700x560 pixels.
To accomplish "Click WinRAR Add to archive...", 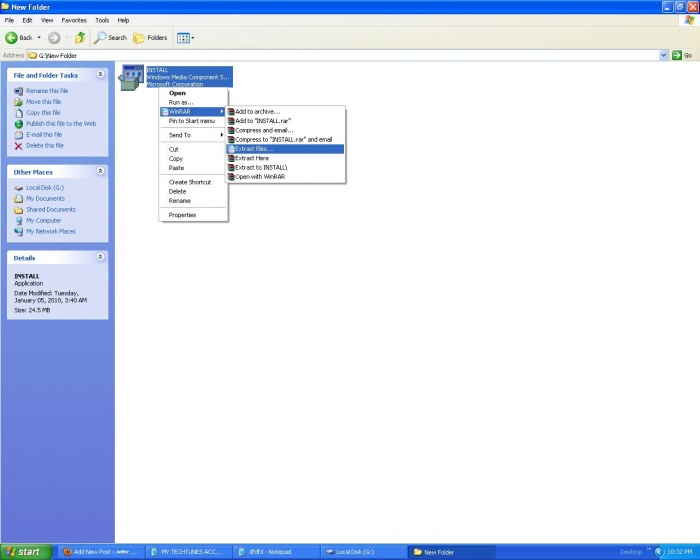I will pyautogui.click(x=286, y=112).
